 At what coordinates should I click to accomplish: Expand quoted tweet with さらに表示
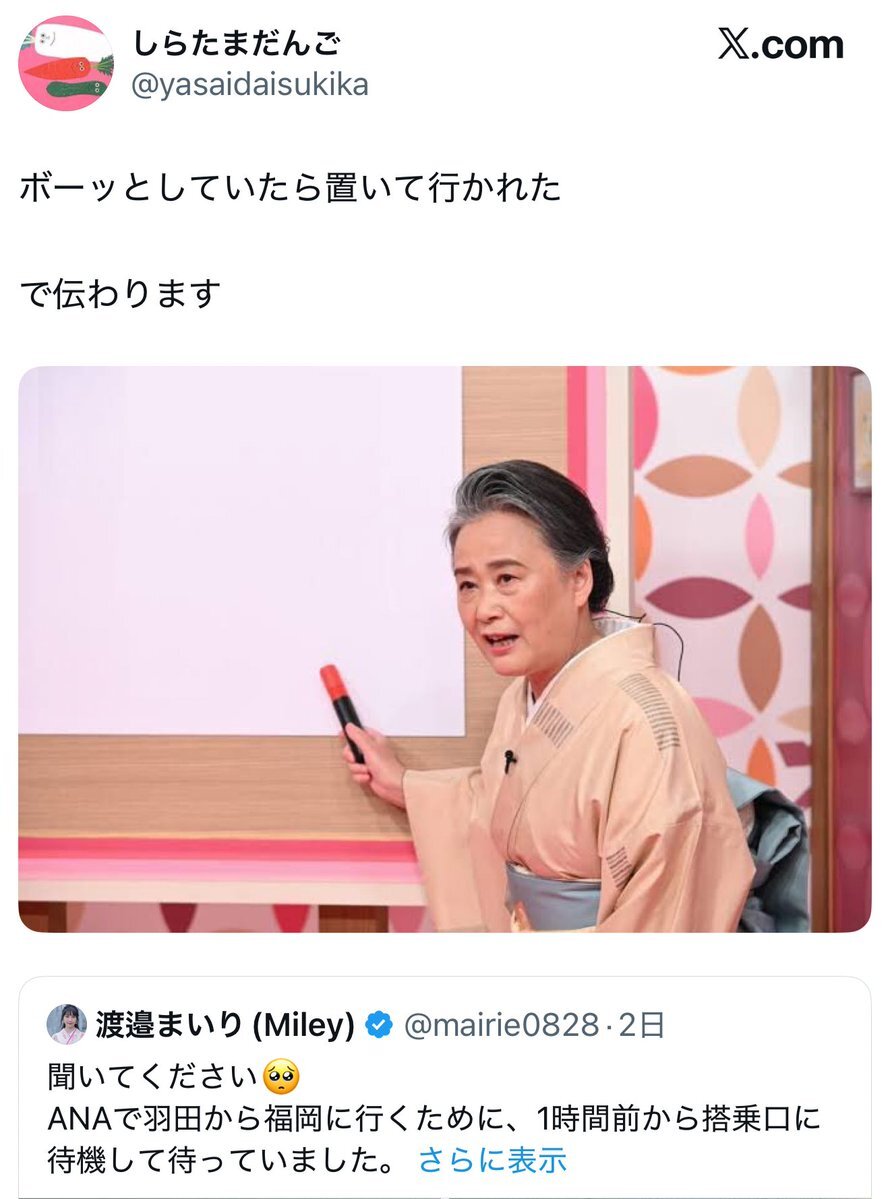(x=492, y=1160)
